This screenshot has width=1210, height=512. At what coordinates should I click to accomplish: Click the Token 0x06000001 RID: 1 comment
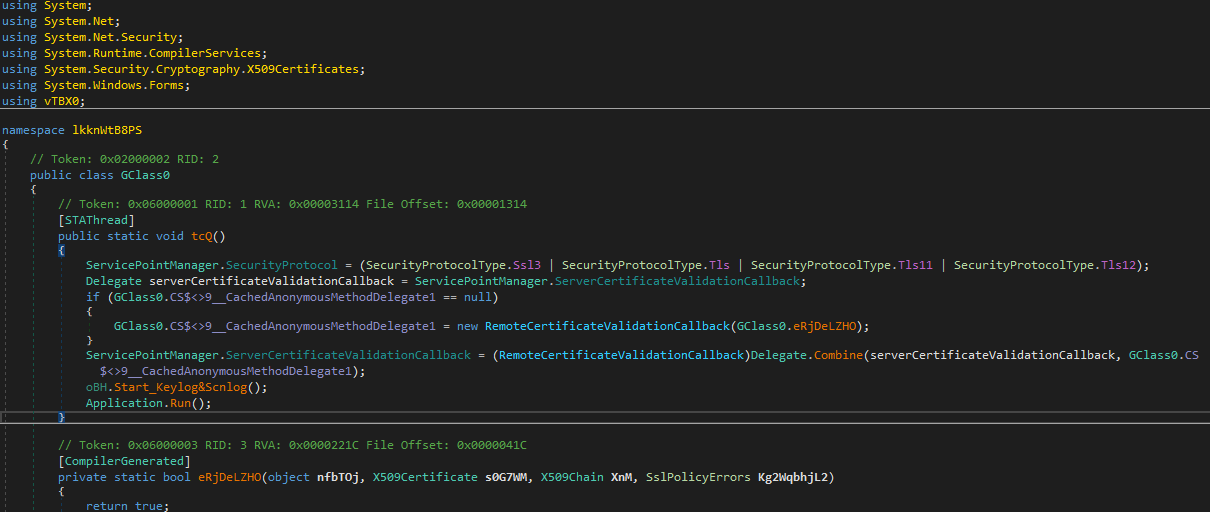(292, 204)
